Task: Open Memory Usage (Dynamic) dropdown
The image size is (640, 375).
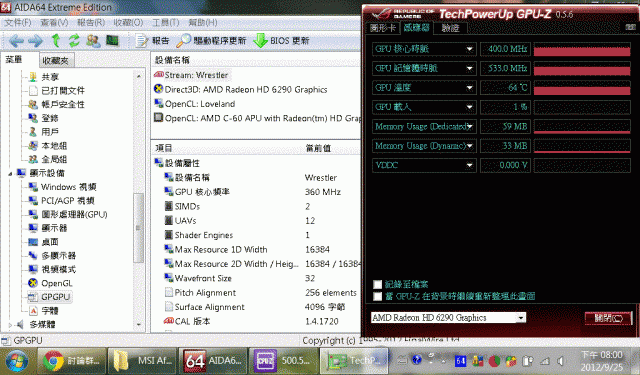Action: [469, 146]
